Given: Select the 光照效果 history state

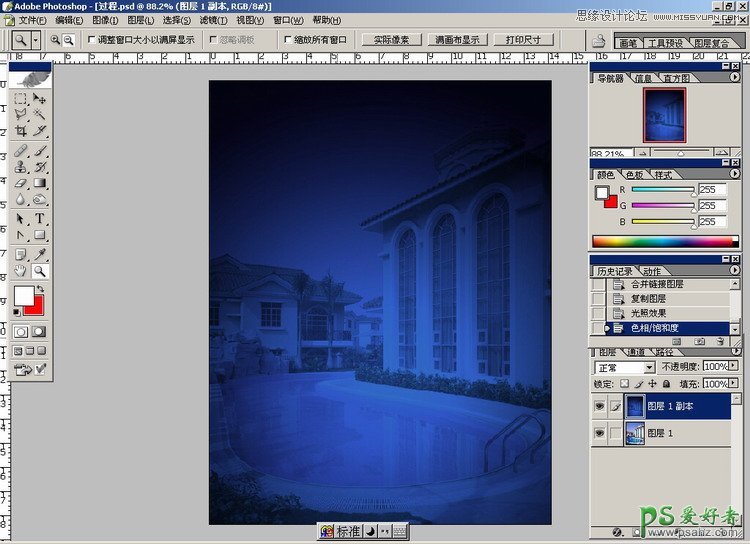Looking at the screenshot, I should click(x=649, y=313).
